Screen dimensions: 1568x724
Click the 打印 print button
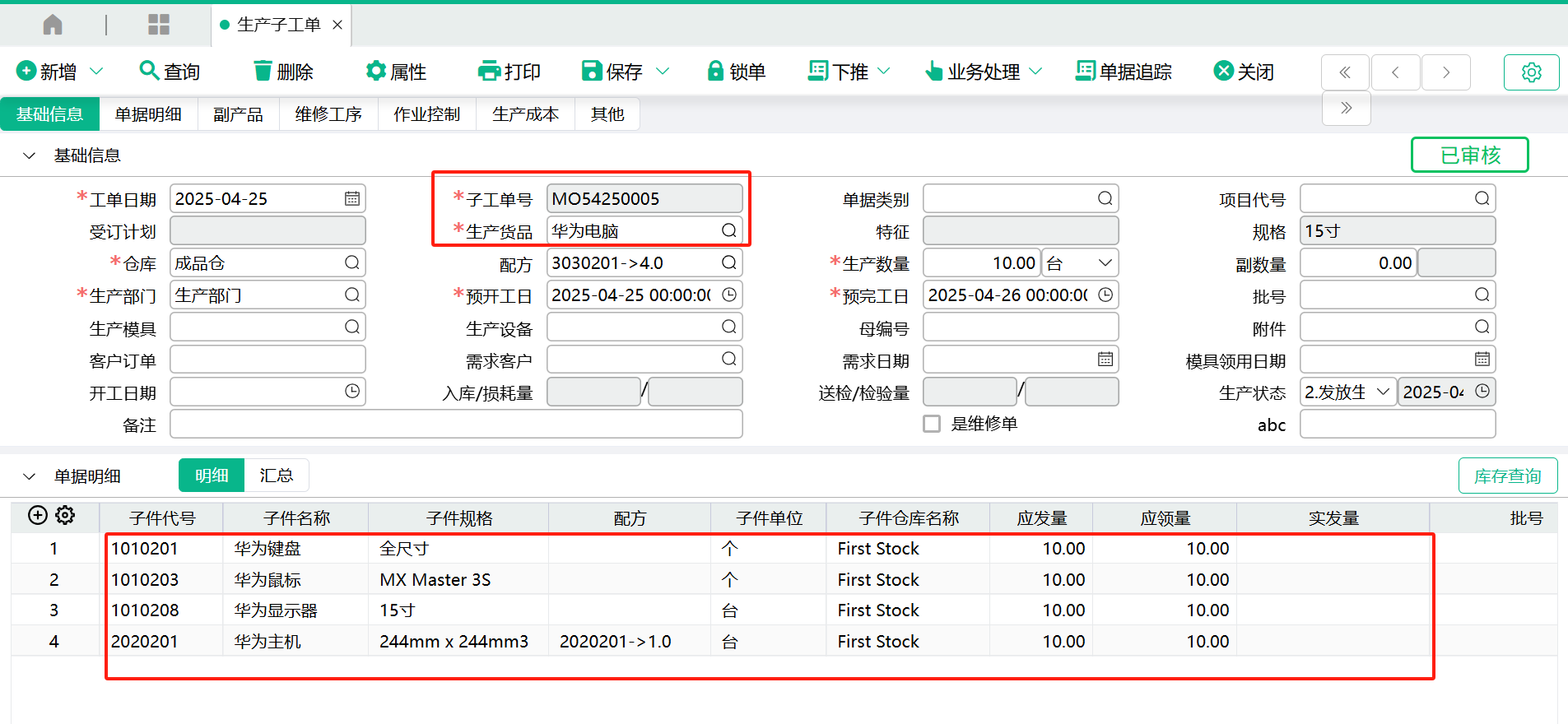(509, 72)
